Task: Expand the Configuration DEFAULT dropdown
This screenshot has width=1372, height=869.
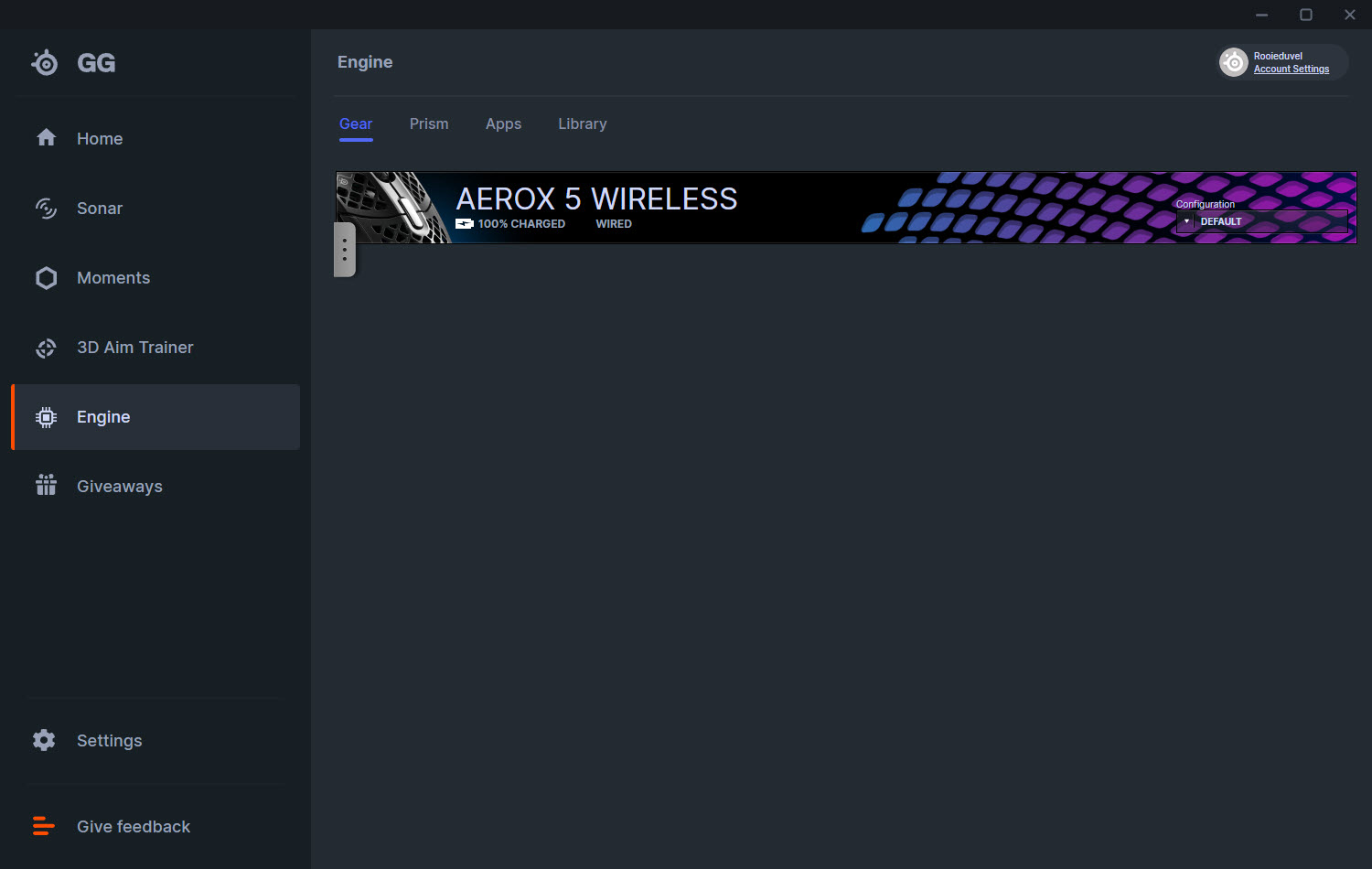Action: point(1262,221)
